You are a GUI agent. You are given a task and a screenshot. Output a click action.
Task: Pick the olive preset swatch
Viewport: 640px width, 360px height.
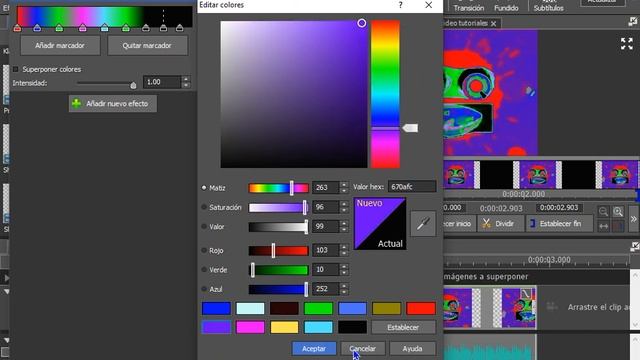(386, 308)
